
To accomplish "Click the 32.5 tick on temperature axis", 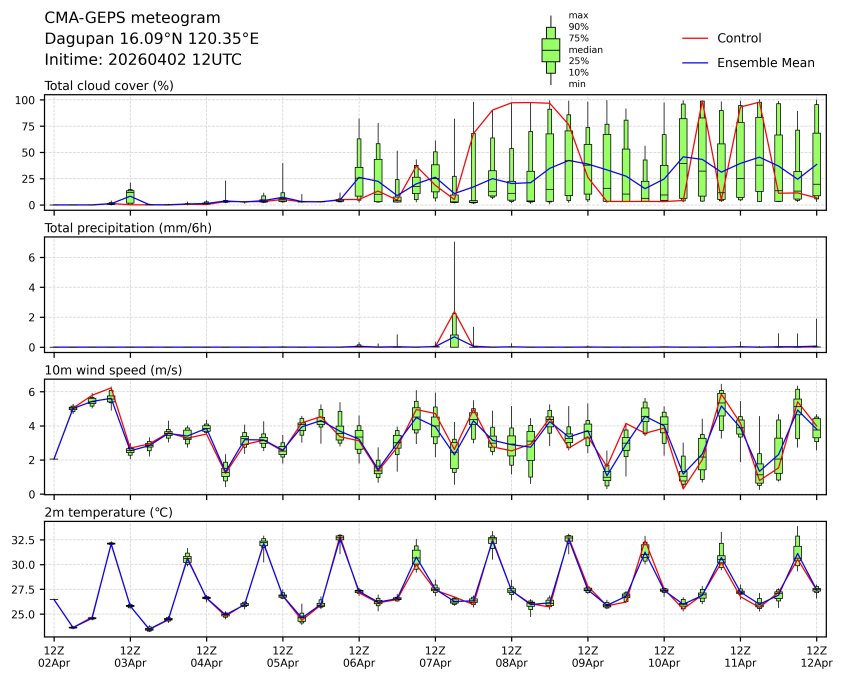I will 24,540.
